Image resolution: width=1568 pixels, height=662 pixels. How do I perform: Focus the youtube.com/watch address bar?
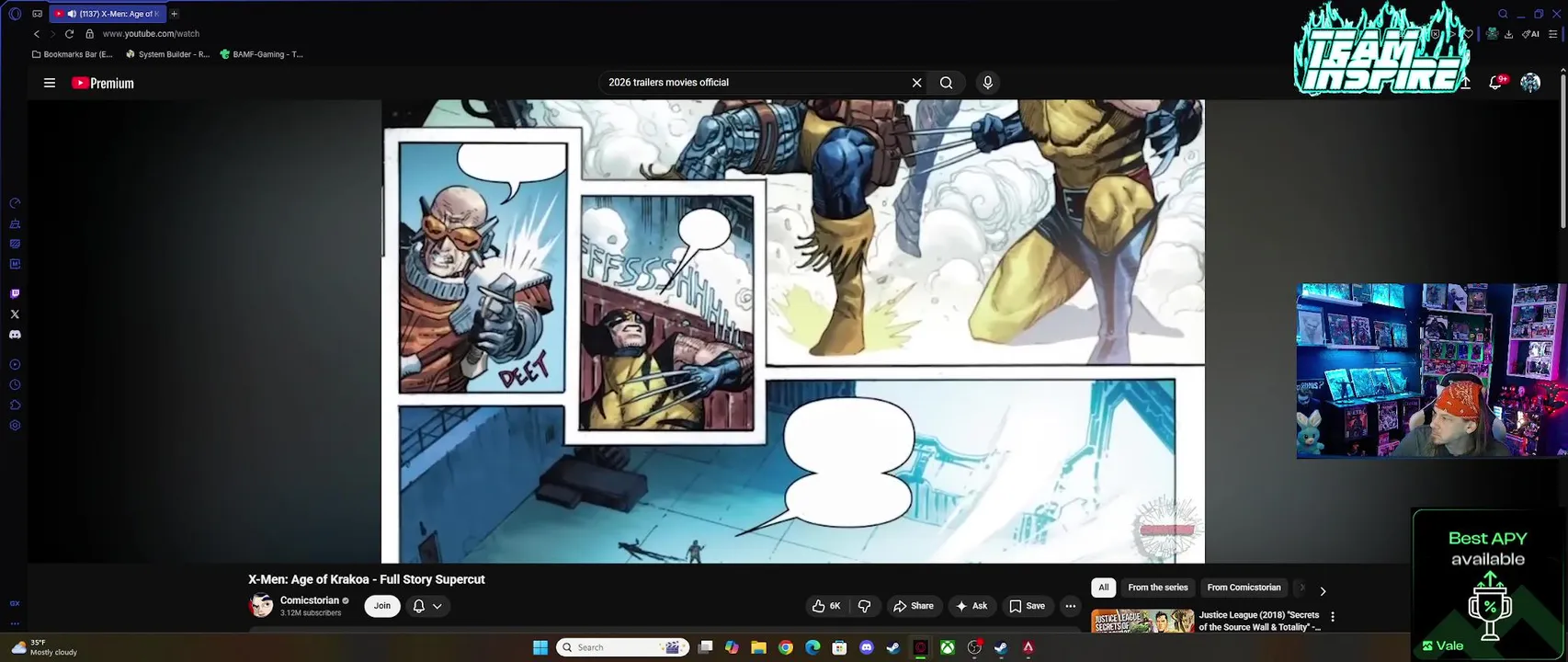[x=151, y=34]
